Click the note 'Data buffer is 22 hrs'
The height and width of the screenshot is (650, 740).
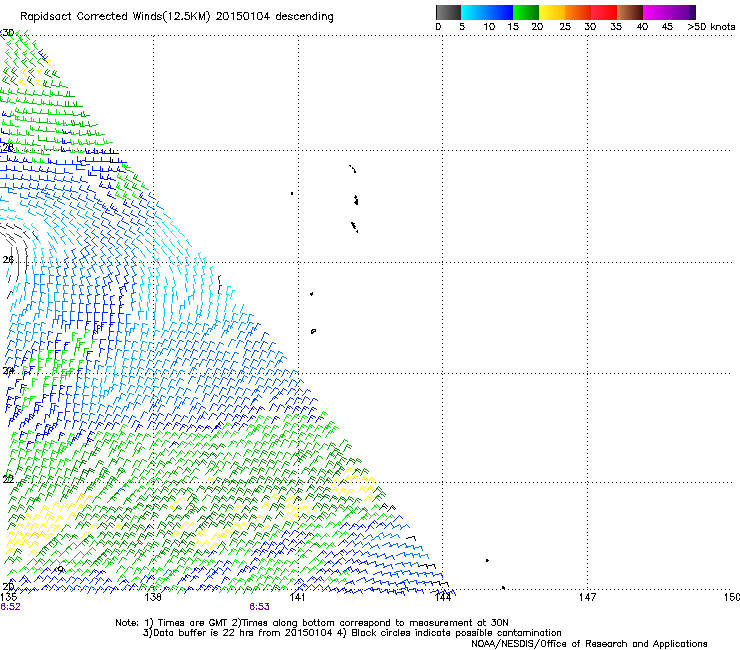(204, 633)
